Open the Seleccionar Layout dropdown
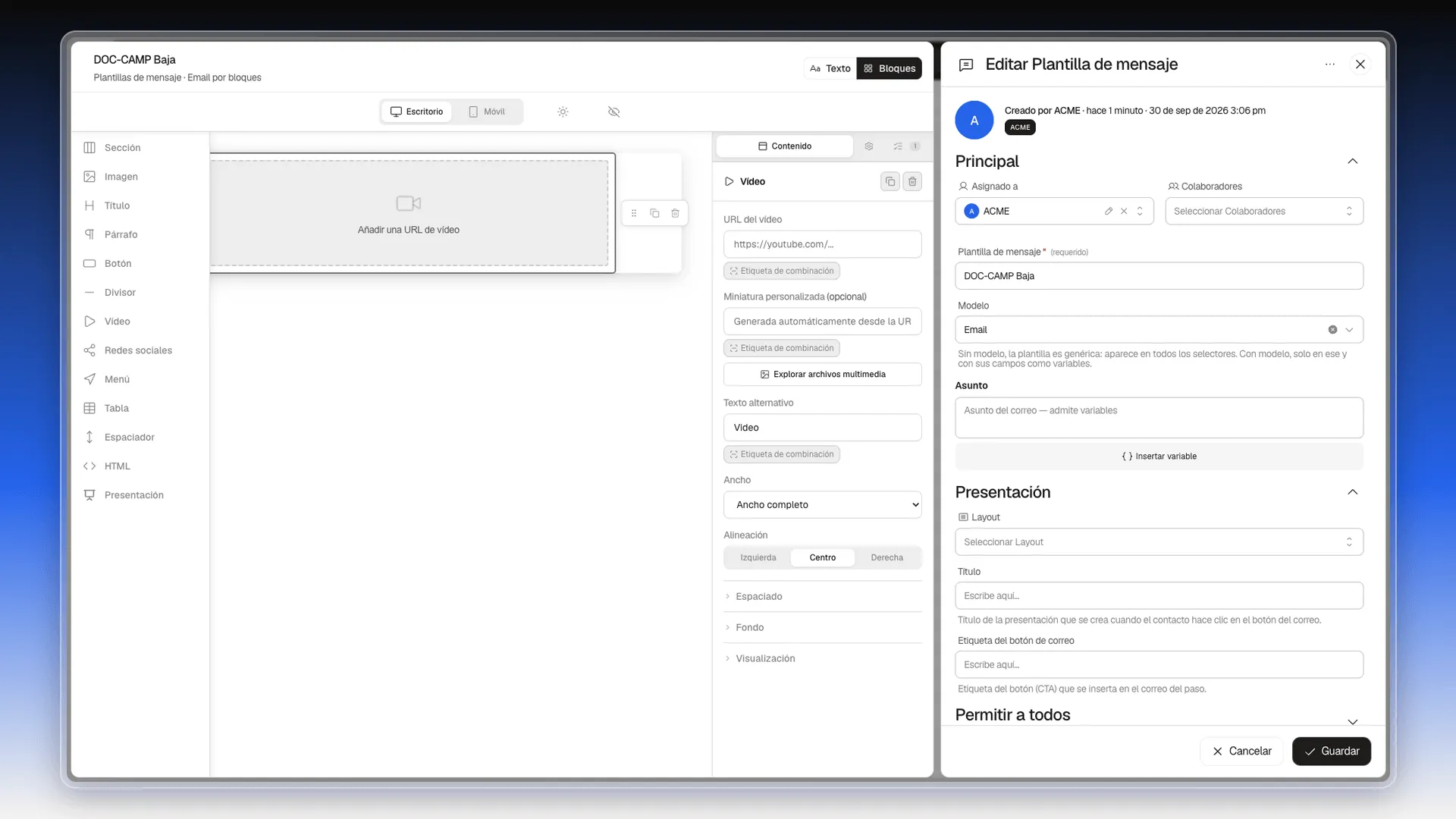 1159,542
